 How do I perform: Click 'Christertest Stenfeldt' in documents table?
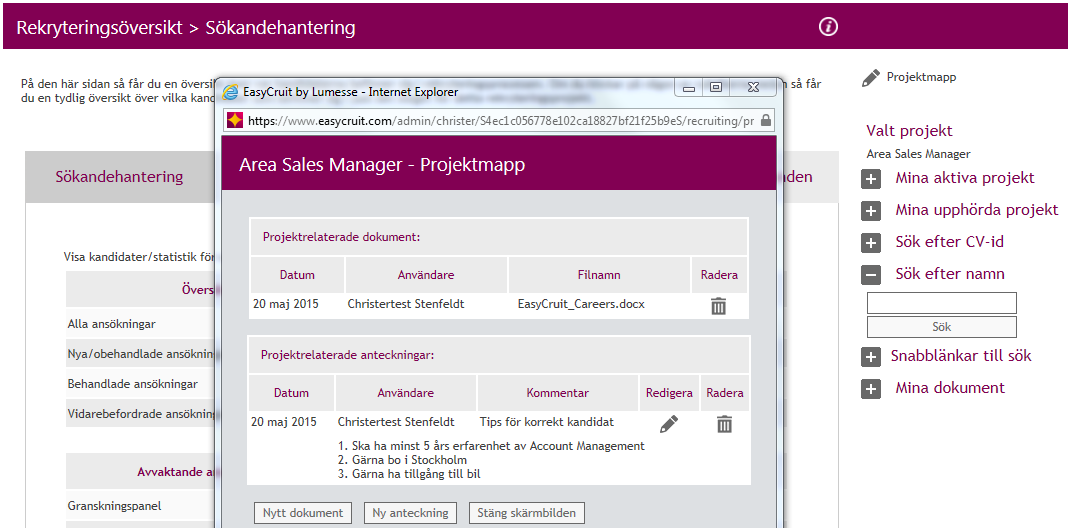406,304
